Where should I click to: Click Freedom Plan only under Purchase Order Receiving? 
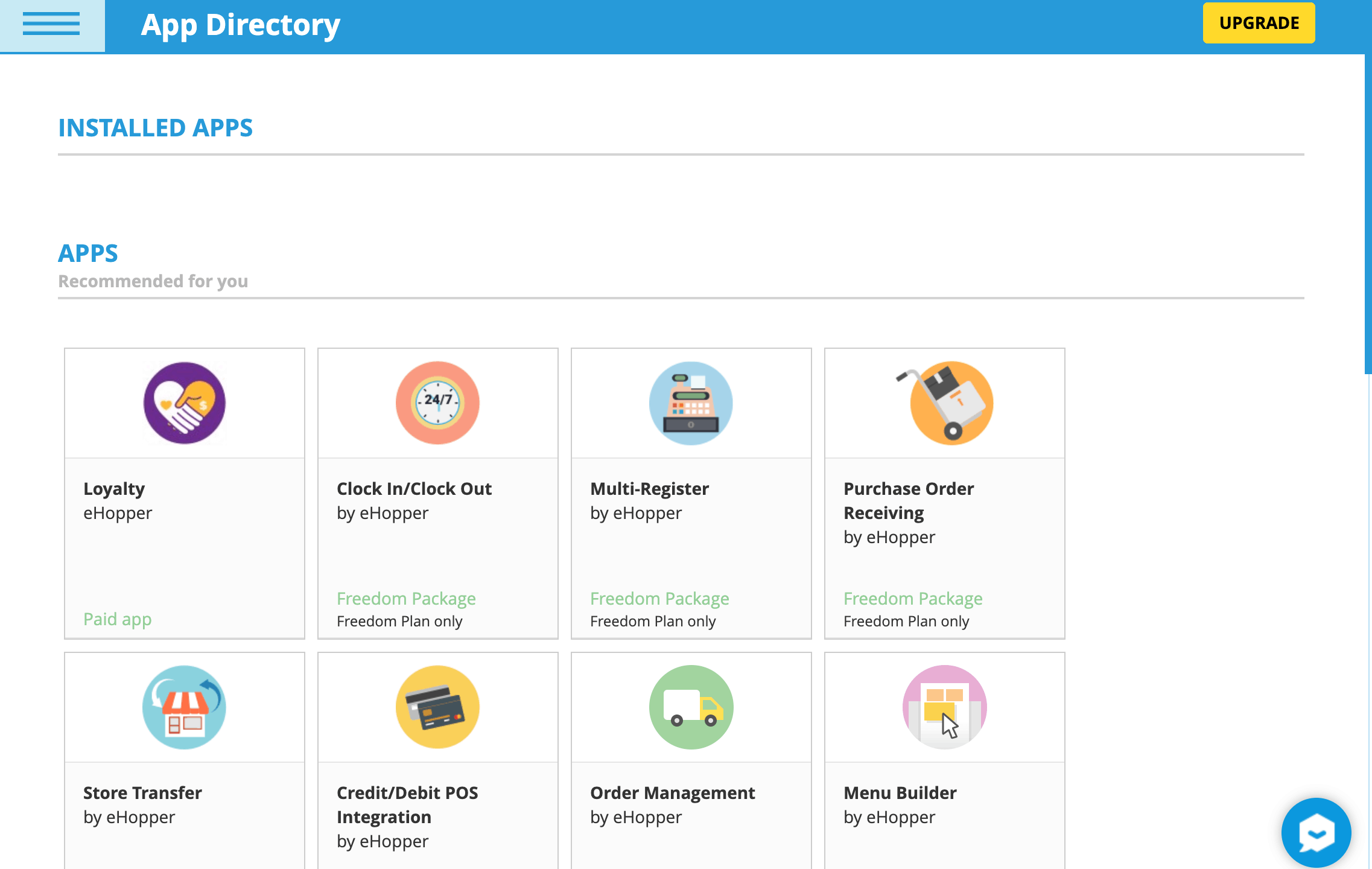906,622
